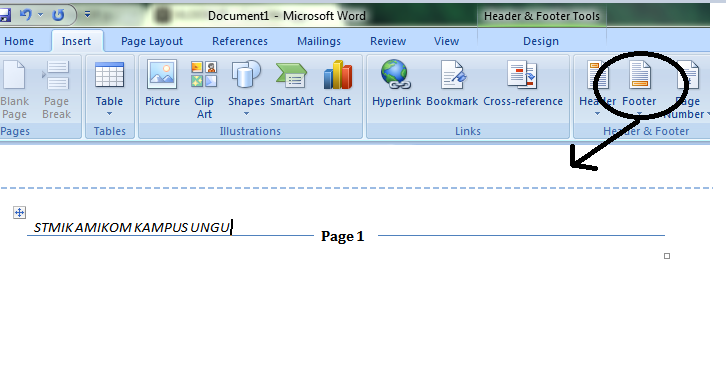
Task: Insert a Page Break
Action: pyautogui.click(x=56, y=90)
